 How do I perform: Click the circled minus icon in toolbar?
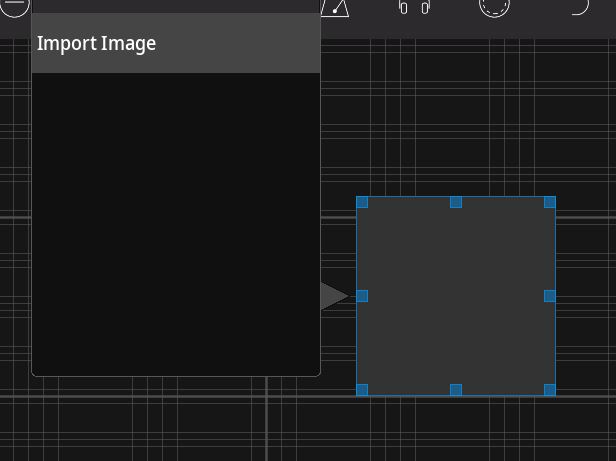[x=15, y=6]
